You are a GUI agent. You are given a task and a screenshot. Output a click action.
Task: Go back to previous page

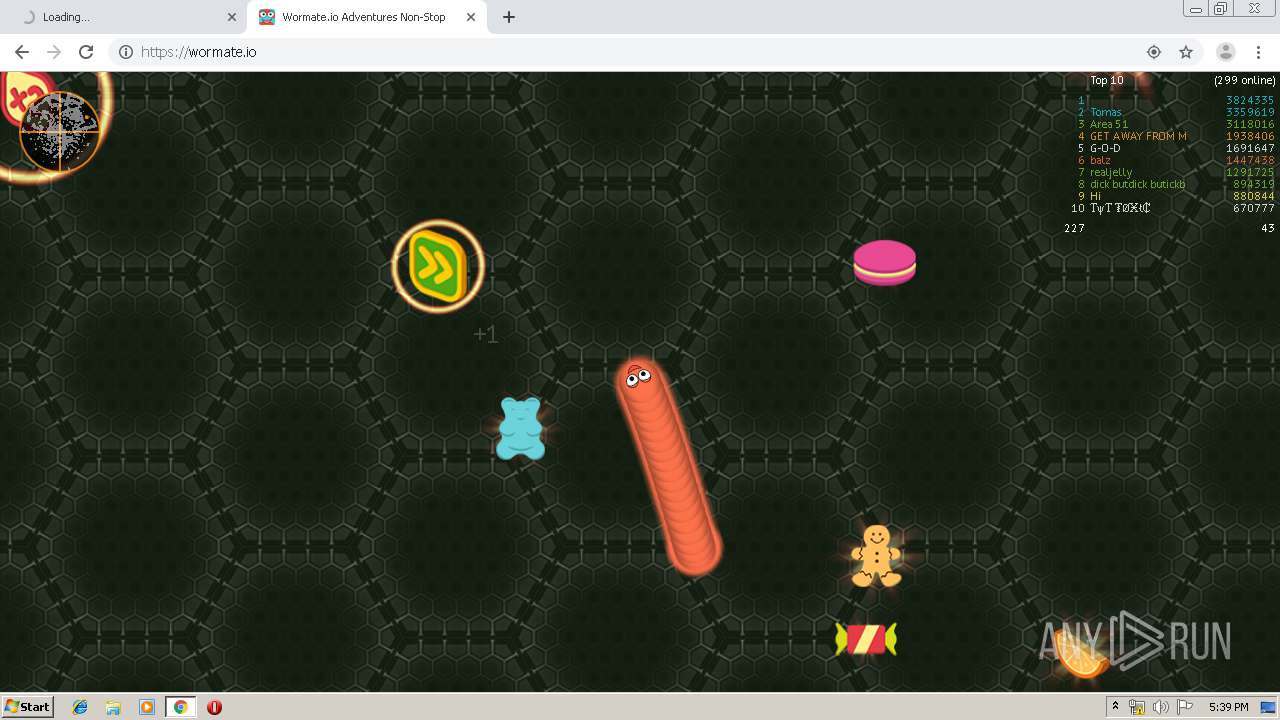pyautogui.click(x=22, y=52)
